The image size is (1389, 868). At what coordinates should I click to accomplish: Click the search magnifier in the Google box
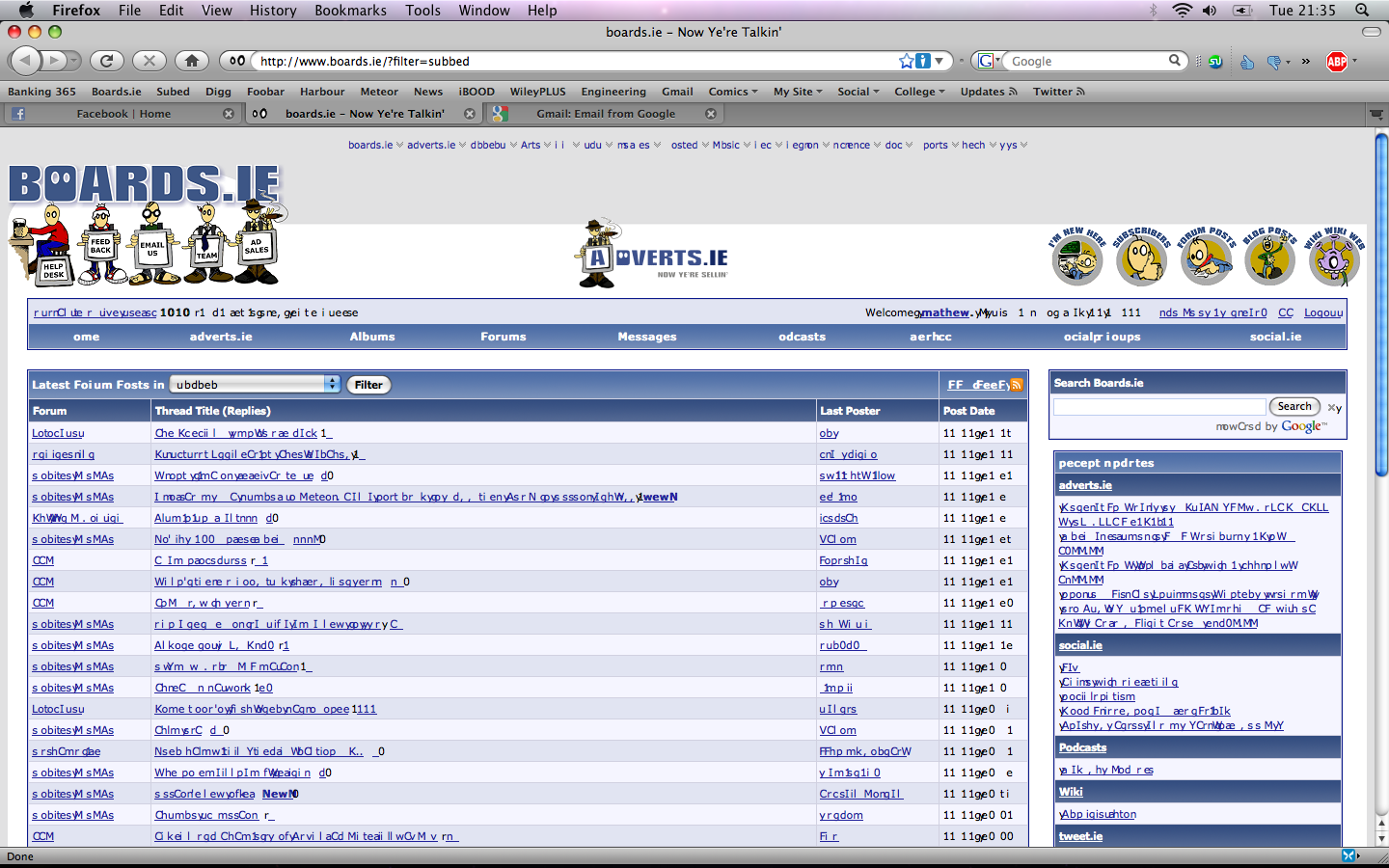coord(1174,60)
